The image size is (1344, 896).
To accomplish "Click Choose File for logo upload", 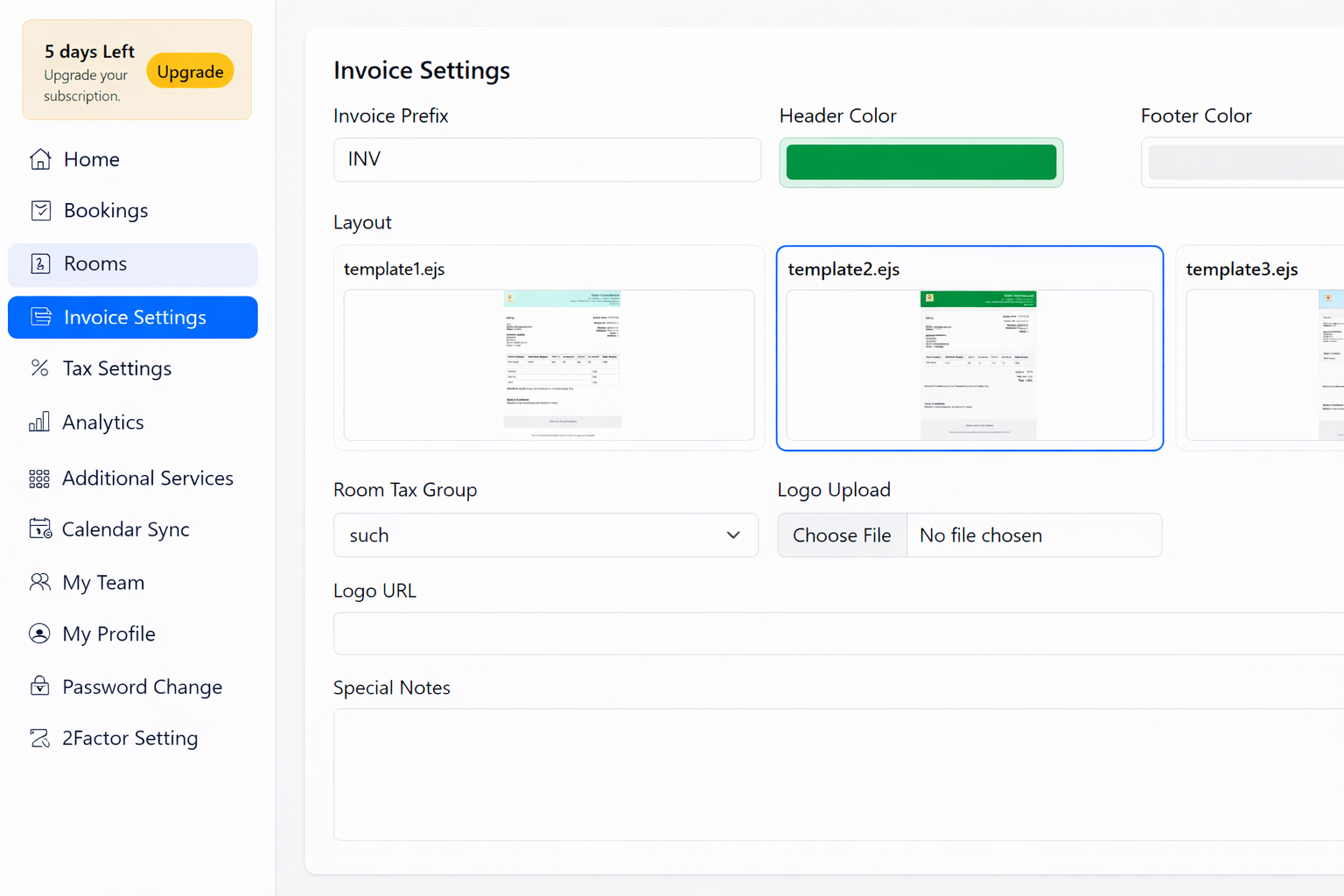I will click(841, 535).
